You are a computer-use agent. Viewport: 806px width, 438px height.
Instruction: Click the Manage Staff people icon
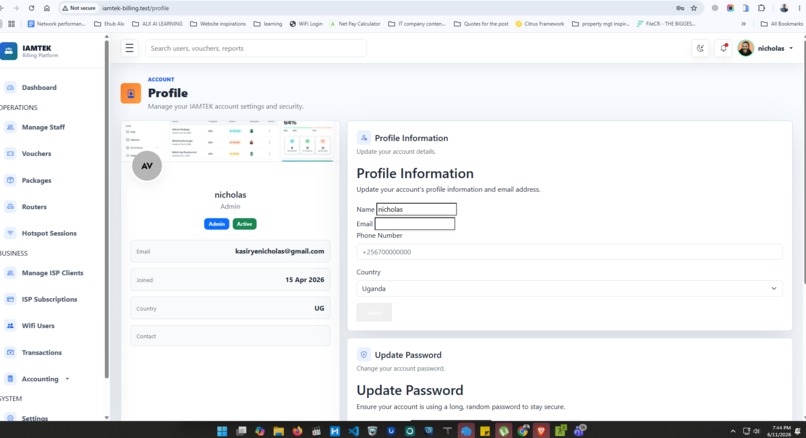click(x=10, y=127)
